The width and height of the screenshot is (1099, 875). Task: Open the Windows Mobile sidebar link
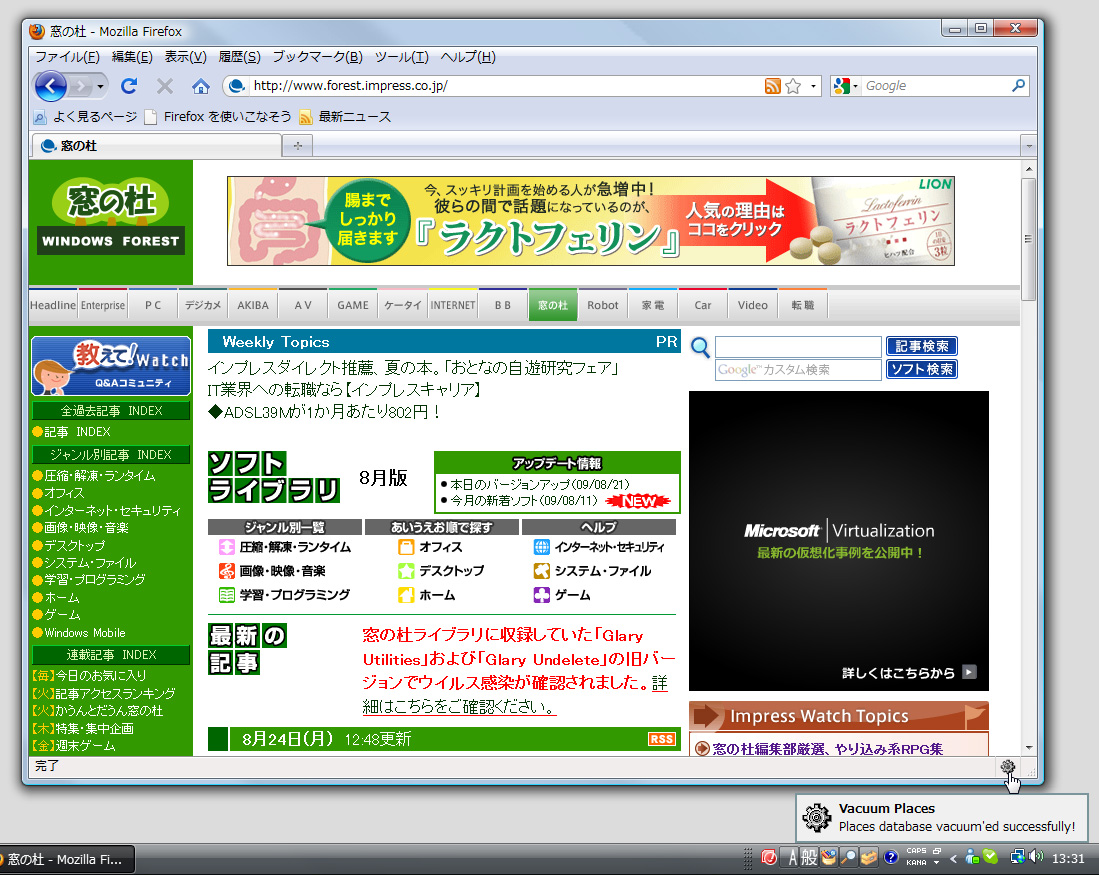85,632
